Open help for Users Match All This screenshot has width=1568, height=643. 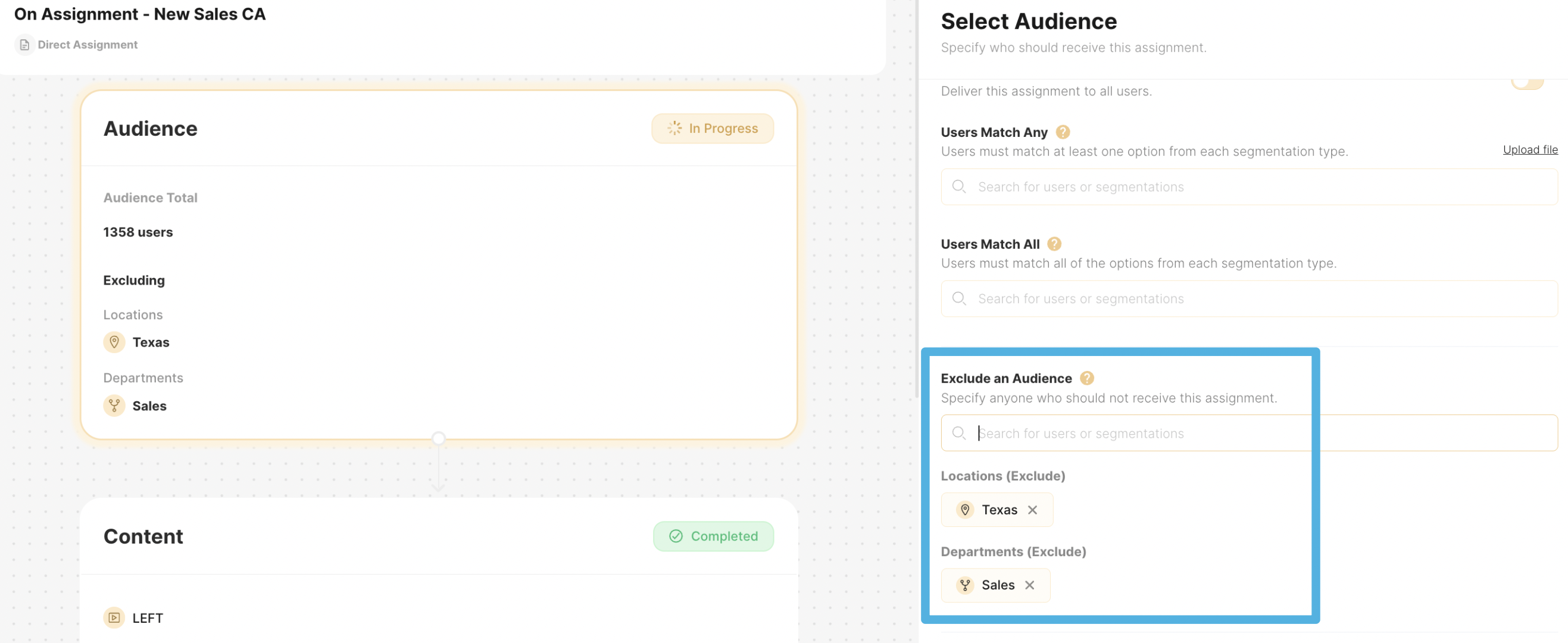pos(1054,244)
